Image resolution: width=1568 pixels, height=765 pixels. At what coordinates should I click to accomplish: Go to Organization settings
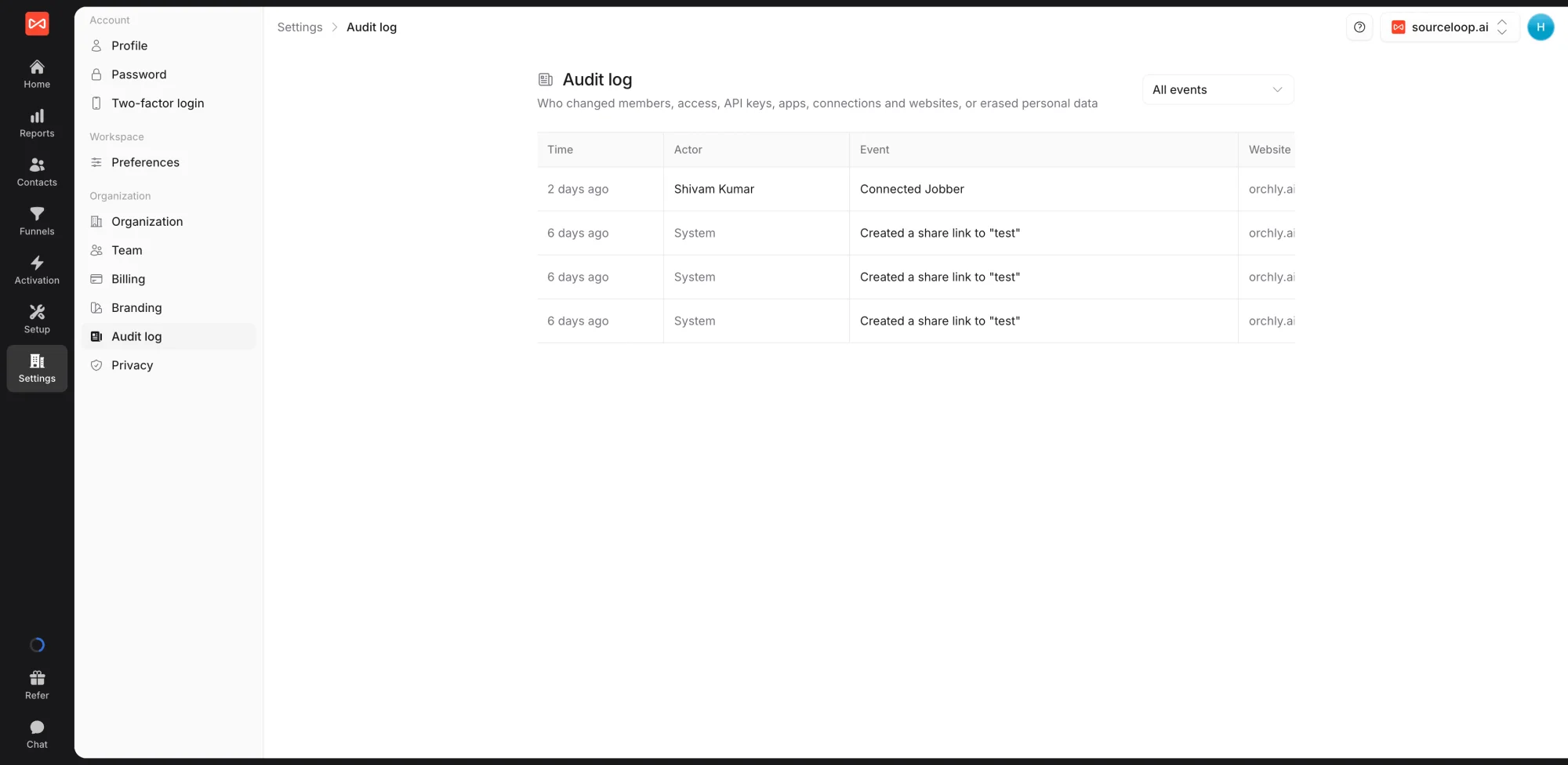pos(169,222)
